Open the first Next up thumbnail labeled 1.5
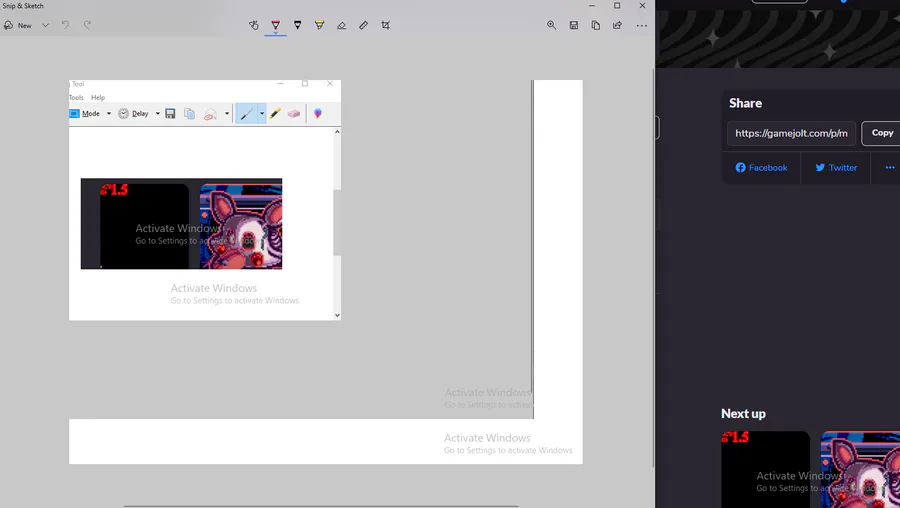900x508 pixels. tap(766, 469)
